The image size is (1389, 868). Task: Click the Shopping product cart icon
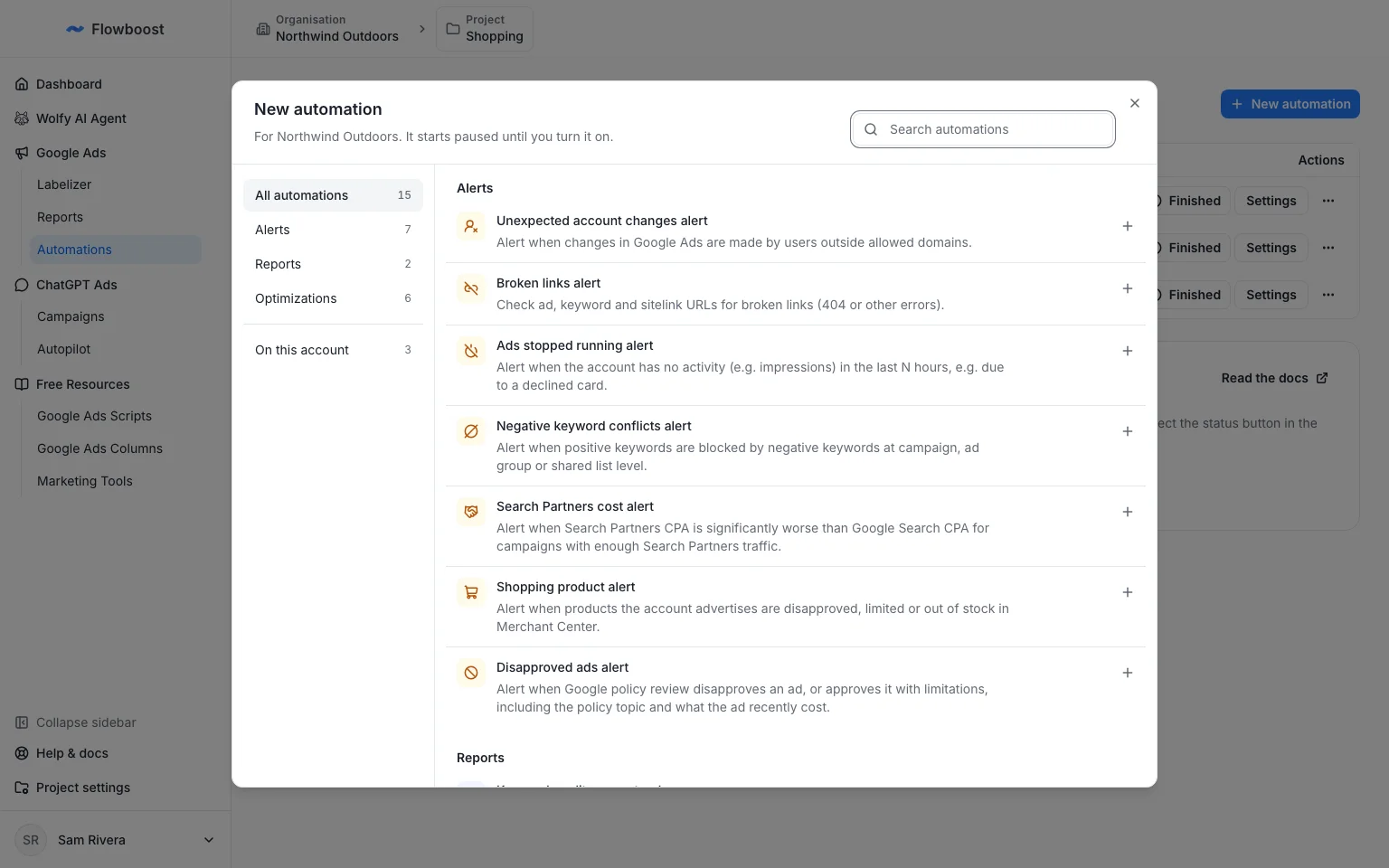point(471,592)
